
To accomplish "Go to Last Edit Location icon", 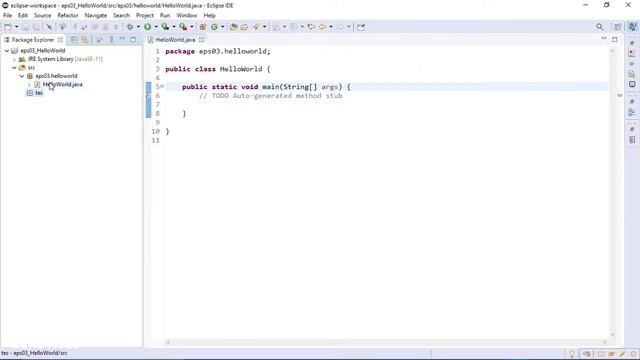I will point(311,27).
